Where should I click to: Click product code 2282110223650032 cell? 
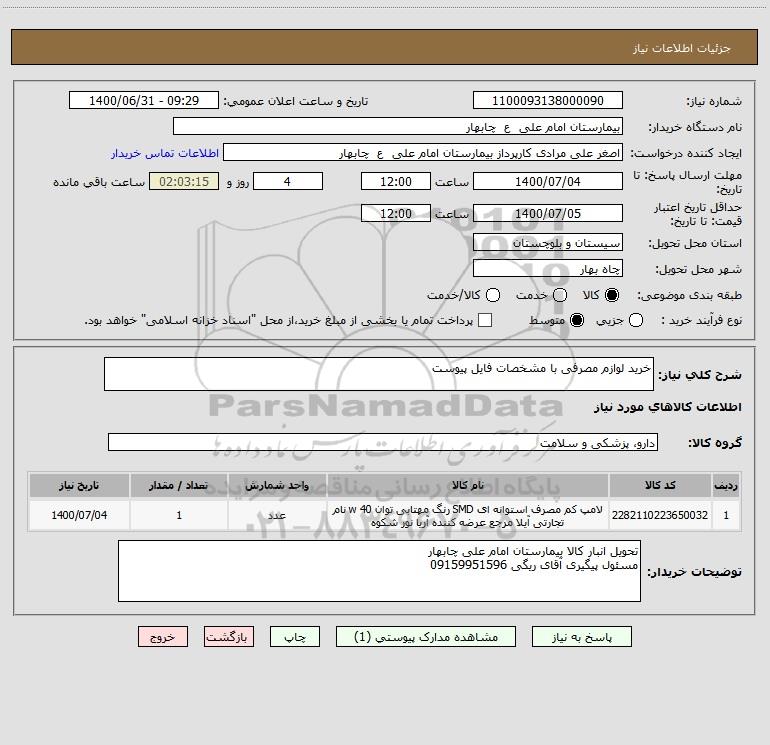(660, 515)
